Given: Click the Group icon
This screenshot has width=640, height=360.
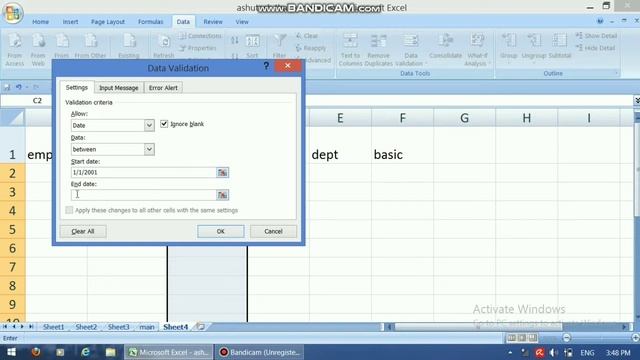Looking at the screenshot, I should pos(509,41).
